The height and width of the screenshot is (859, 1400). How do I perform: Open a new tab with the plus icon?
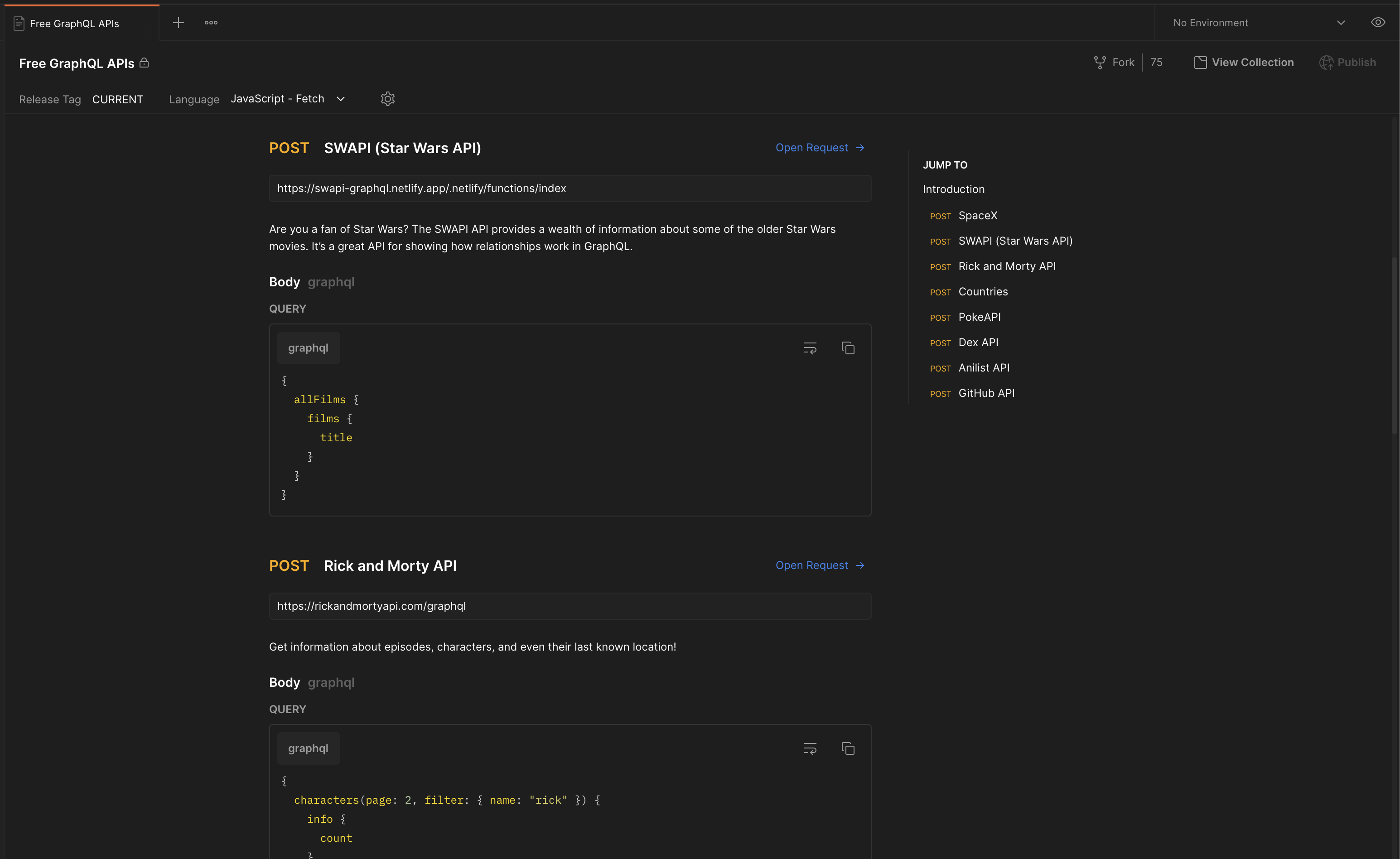point(179,23)
